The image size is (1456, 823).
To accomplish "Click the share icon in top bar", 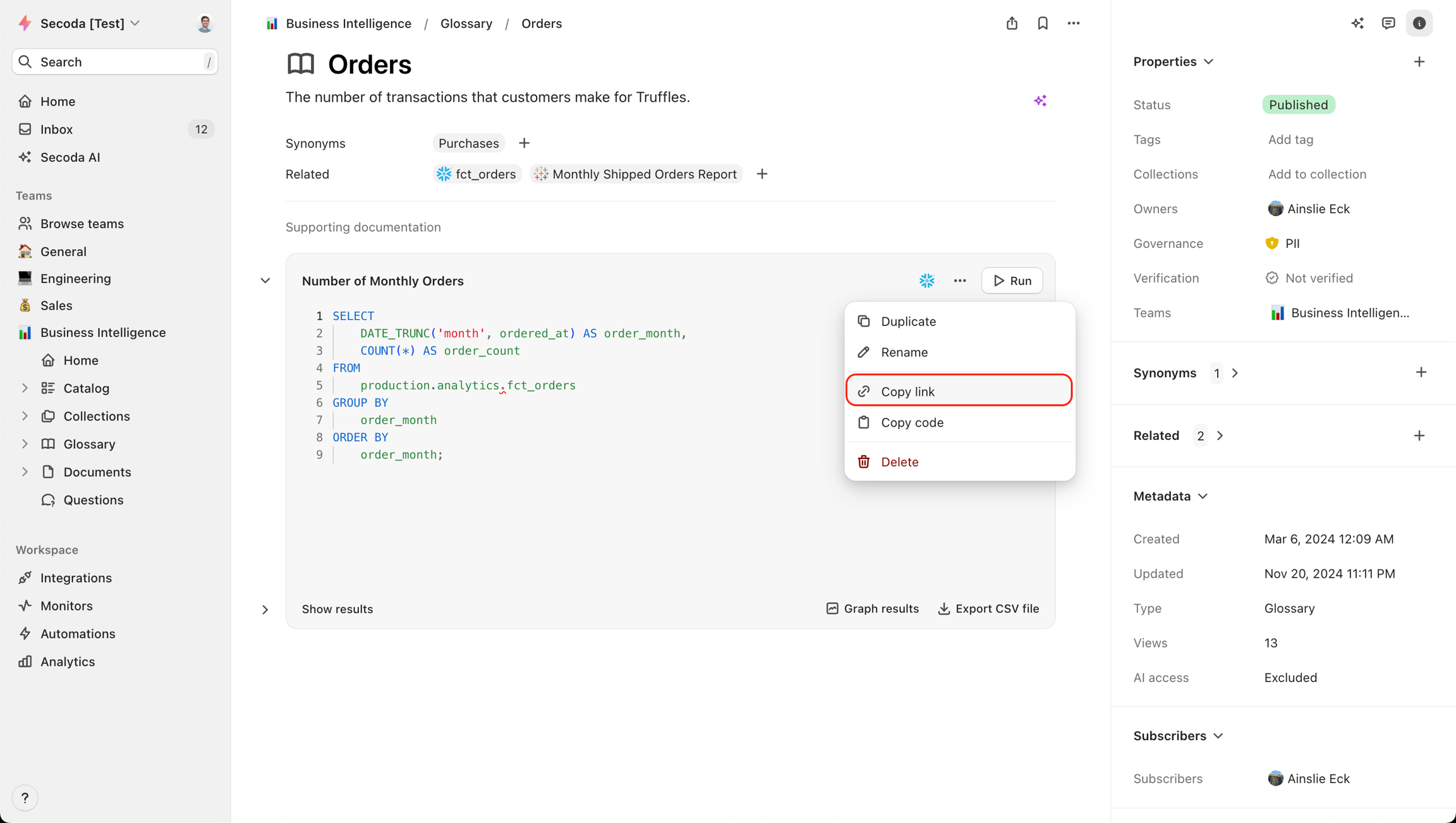I will [x=1012, y=23].
